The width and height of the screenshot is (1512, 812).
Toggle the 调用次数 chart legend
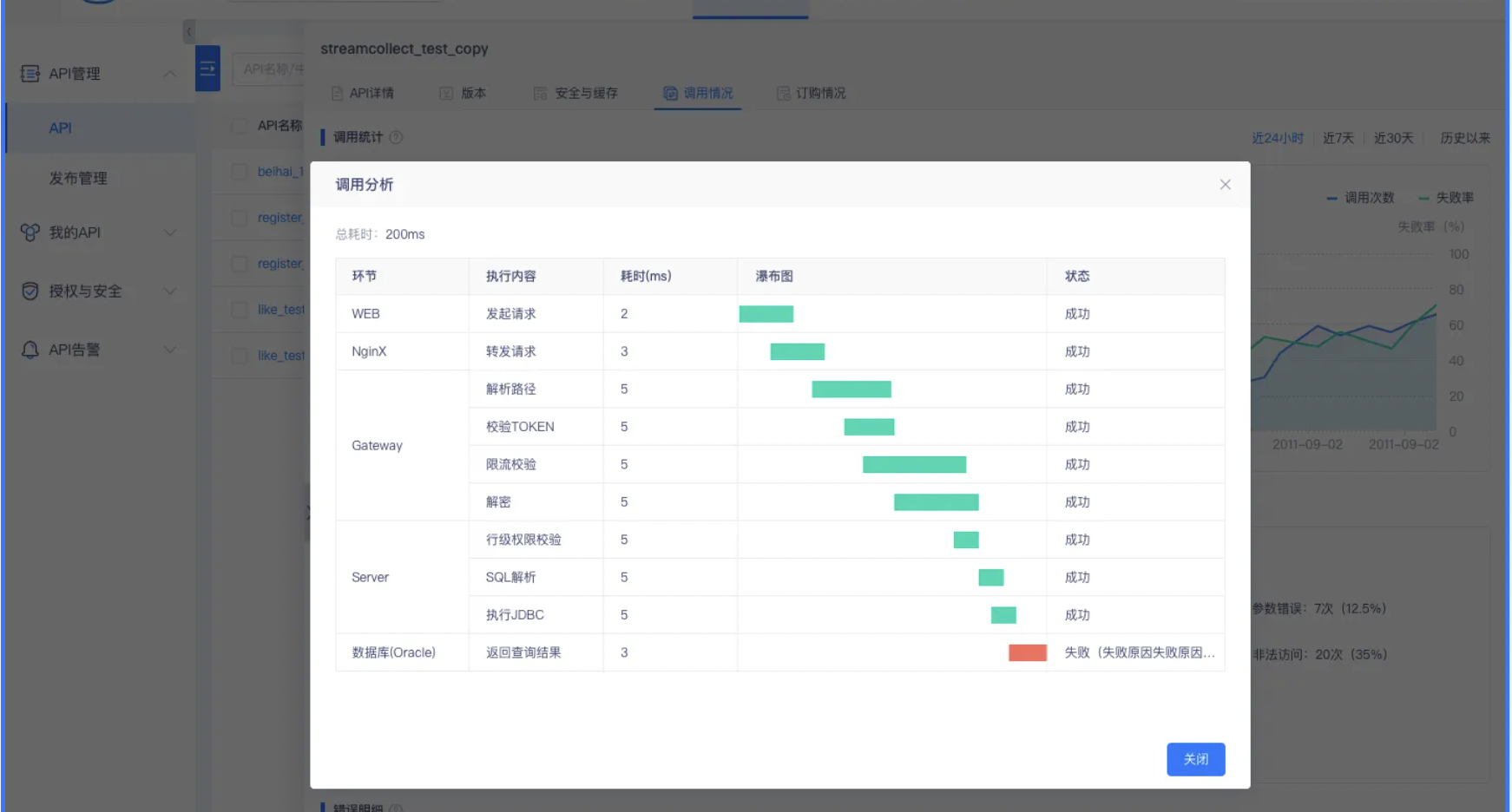[x=1360, y=198]
